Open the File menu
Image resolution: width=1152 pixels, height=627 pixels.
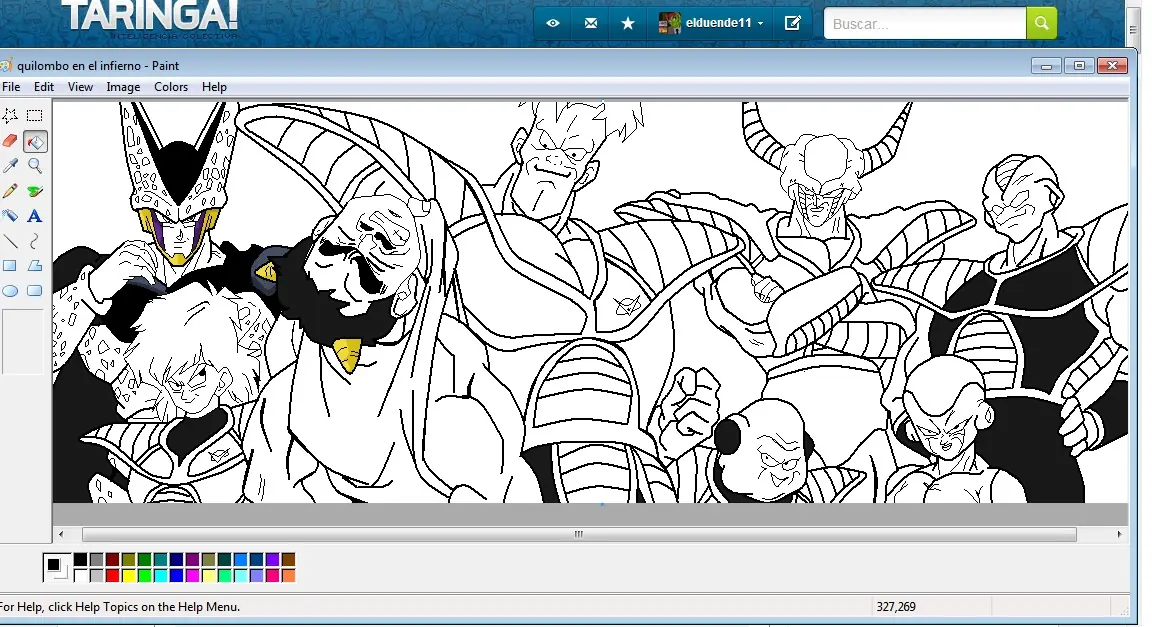[x=11, y=87]
